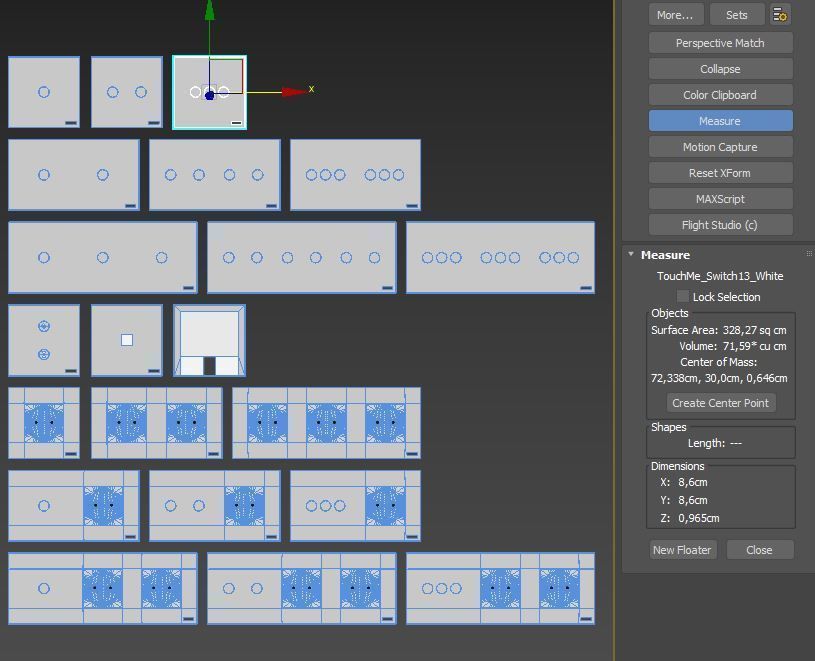Select the triple plate with one button and two sockets
815x661 pixels.
tap(103, 588)
